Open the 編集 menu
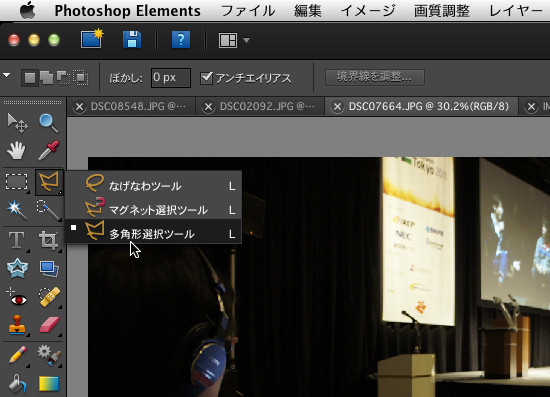The height and width of the screenshot is (397, 550). click(x=308, y=11)
